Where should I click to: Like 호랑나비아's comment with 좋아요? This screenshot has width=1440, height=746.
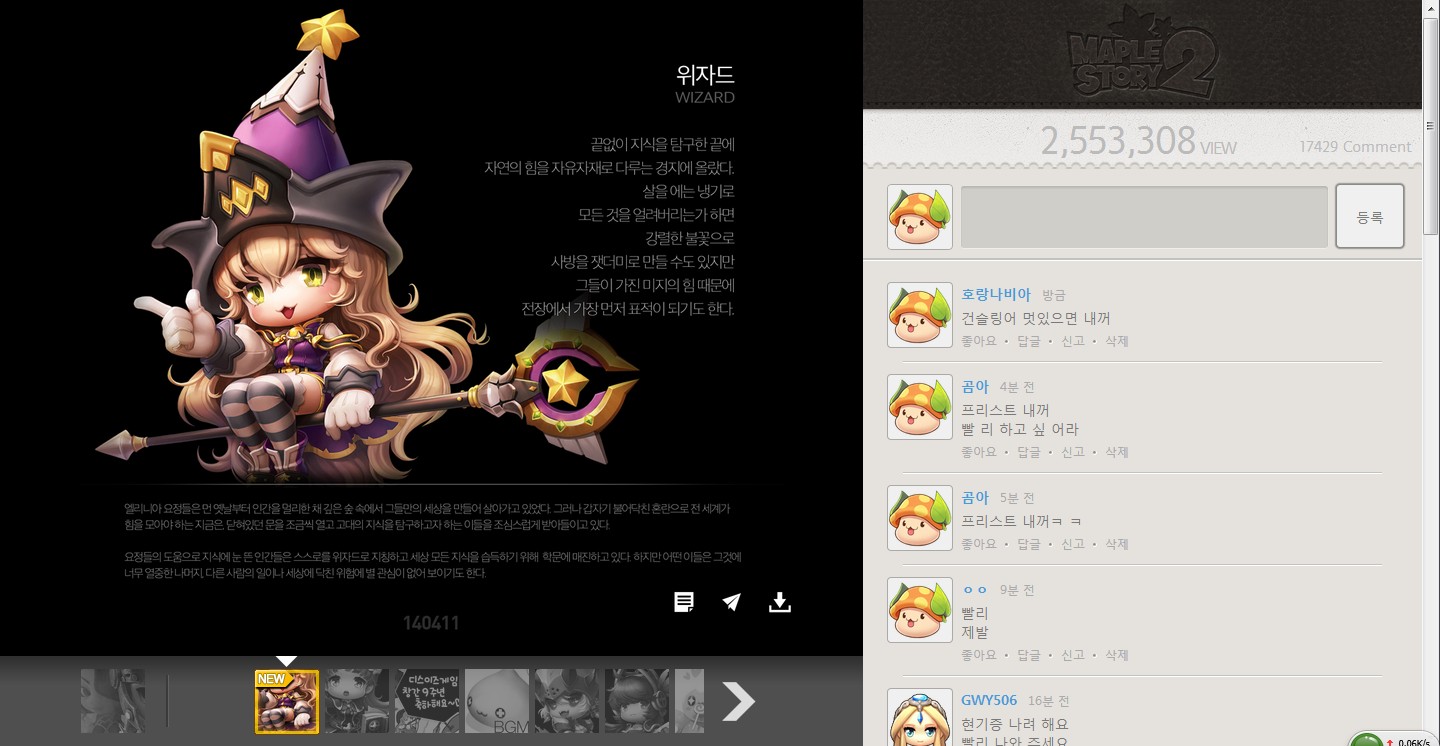pyautogui.click(x=979, y=341)
